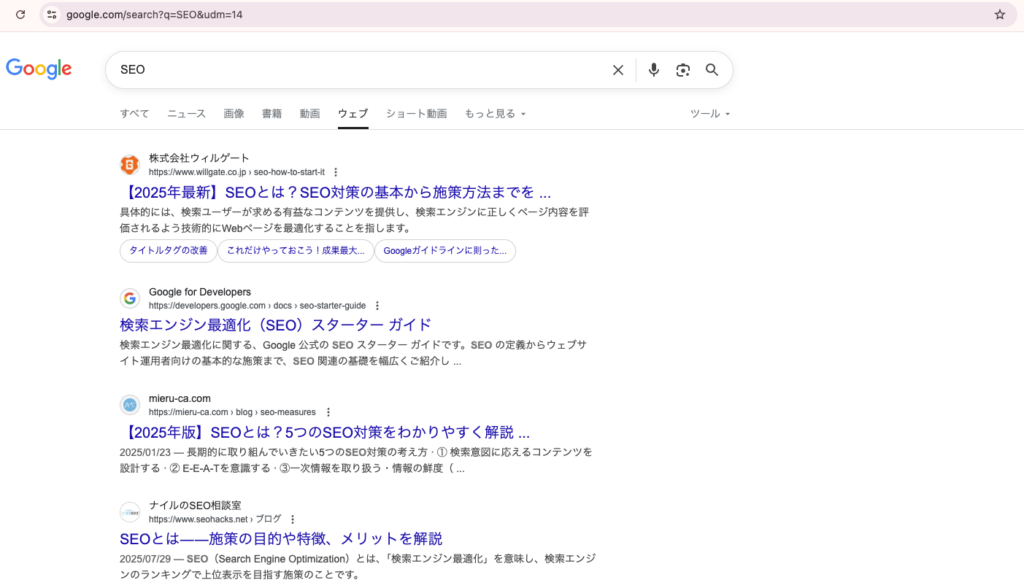The width and height of the screenshot is (1024, 588).
Task: Switch to the ショート動画 tab
Action: click(416, 114)
